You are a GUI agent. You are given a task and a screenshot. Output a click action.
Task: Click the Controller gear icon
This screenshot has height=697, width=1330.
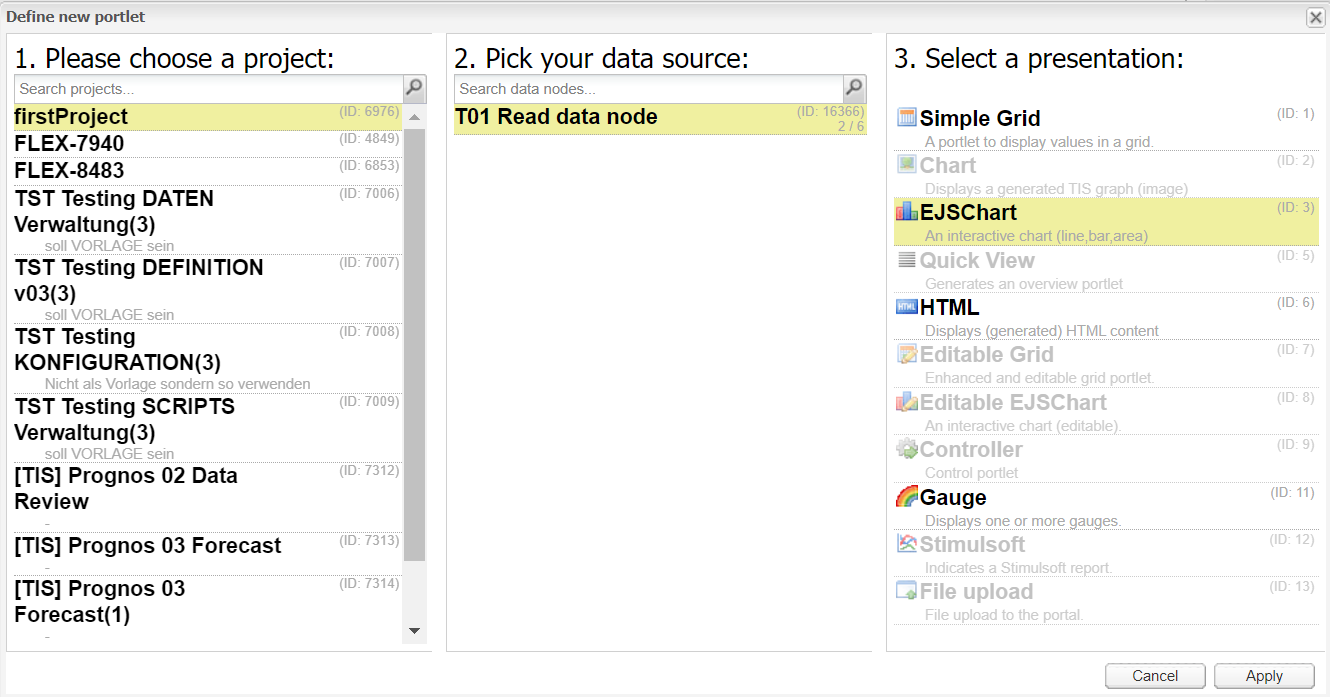click(907, 448)
